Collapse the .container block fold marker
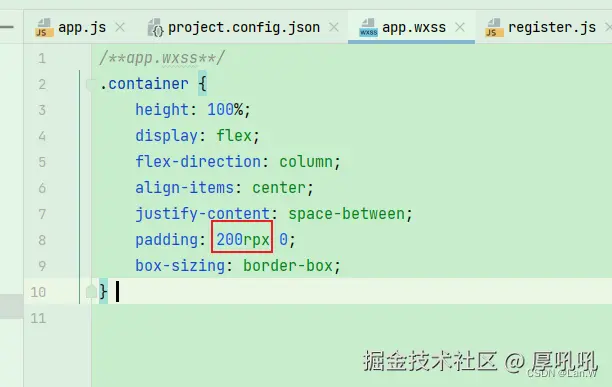The width and height of the screenshot is (612, 387). click(x=91, y=84)
